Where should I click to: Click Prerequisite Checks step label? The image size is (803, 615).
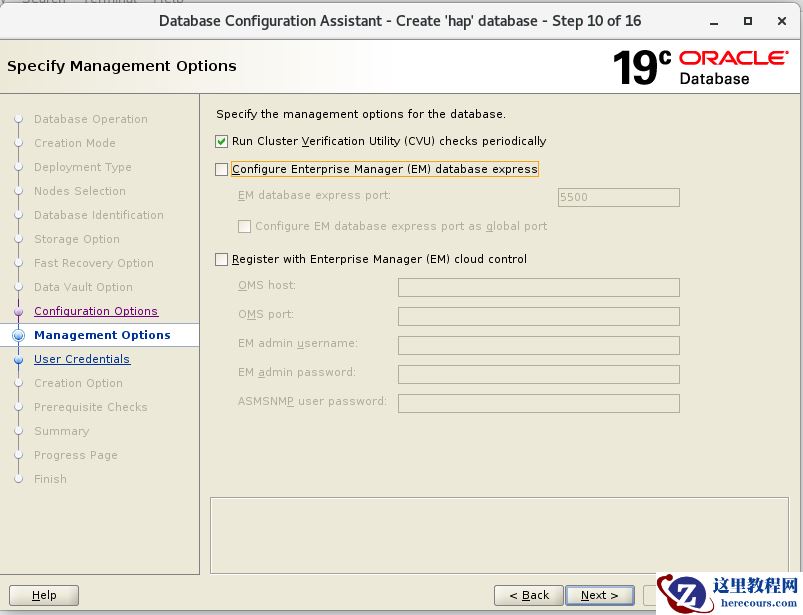(x=91, y=407)
